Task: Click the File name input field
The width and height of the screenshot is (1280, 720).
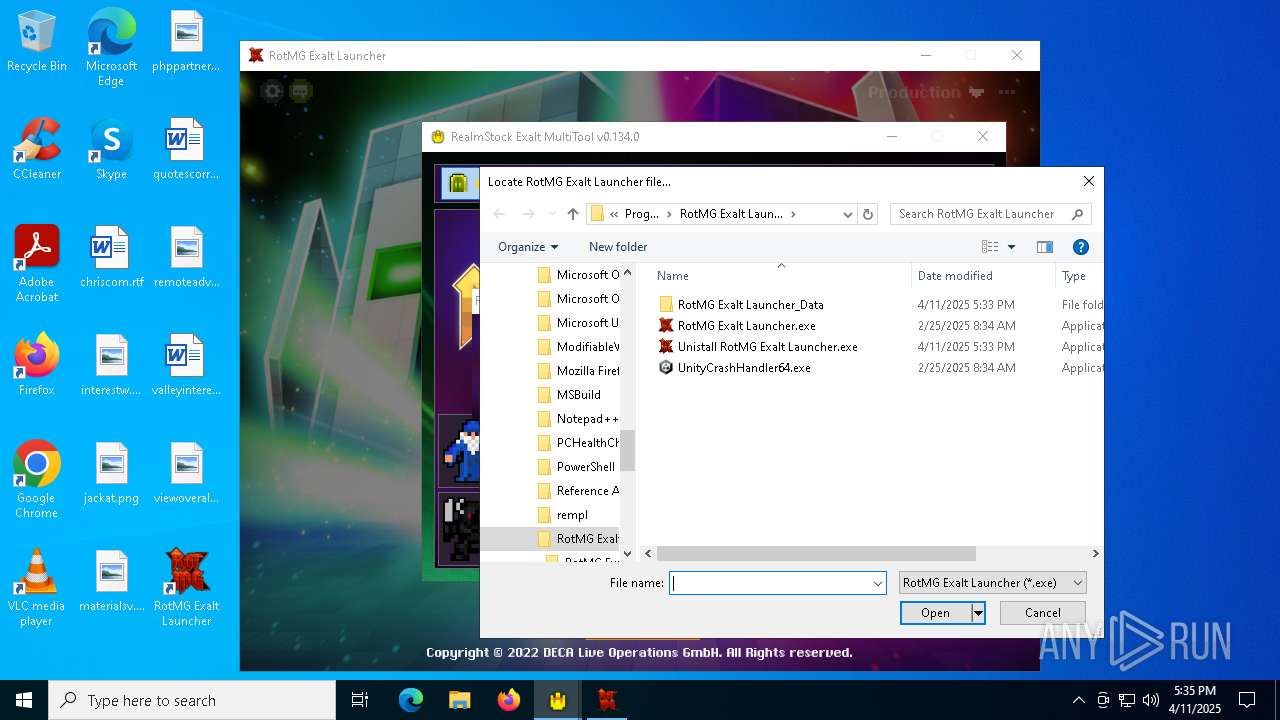Action: pos(770,583)
